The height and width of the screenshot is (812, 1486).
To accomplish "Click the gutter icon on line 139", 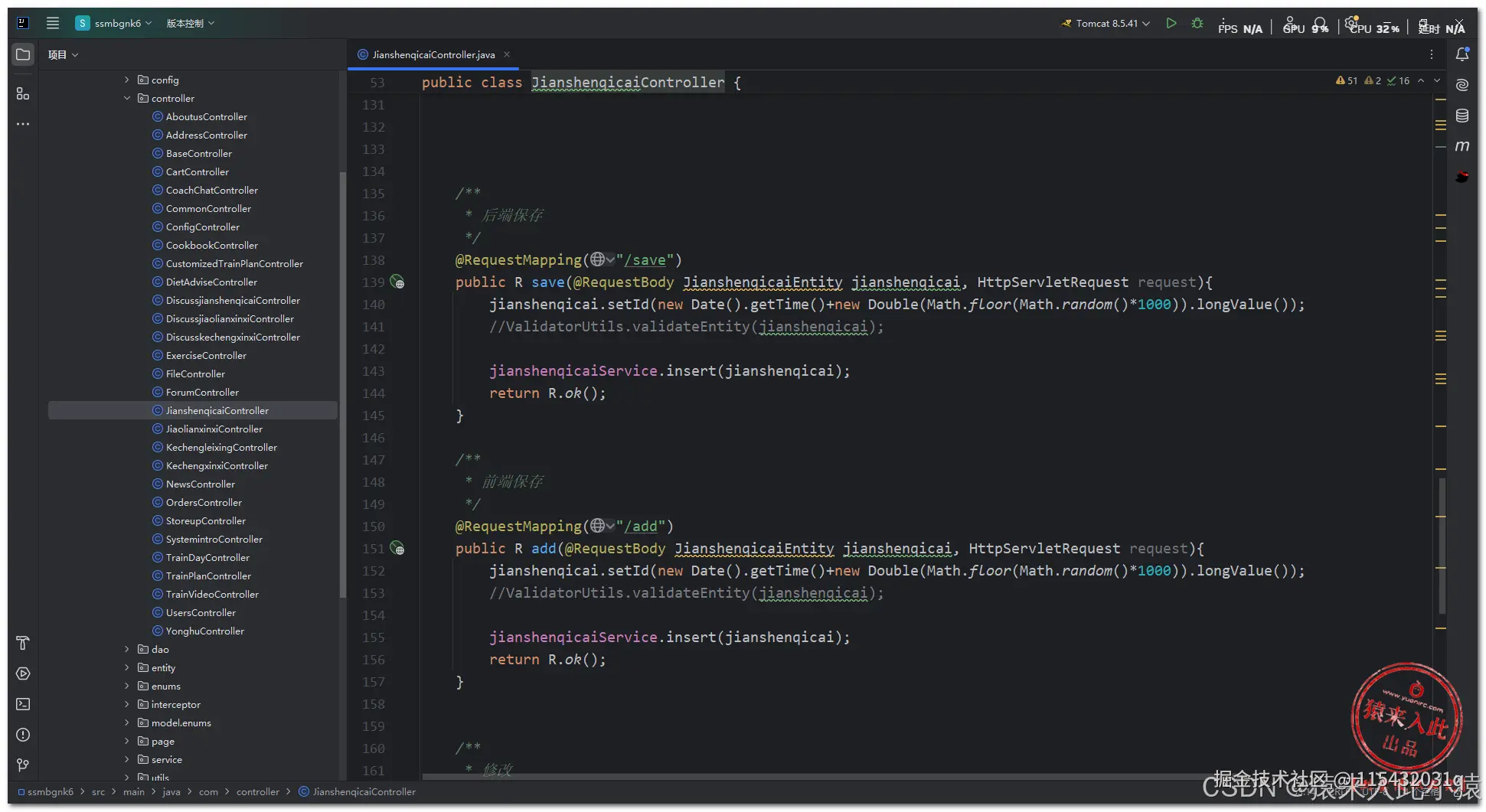I will click(x=397, y=282).
